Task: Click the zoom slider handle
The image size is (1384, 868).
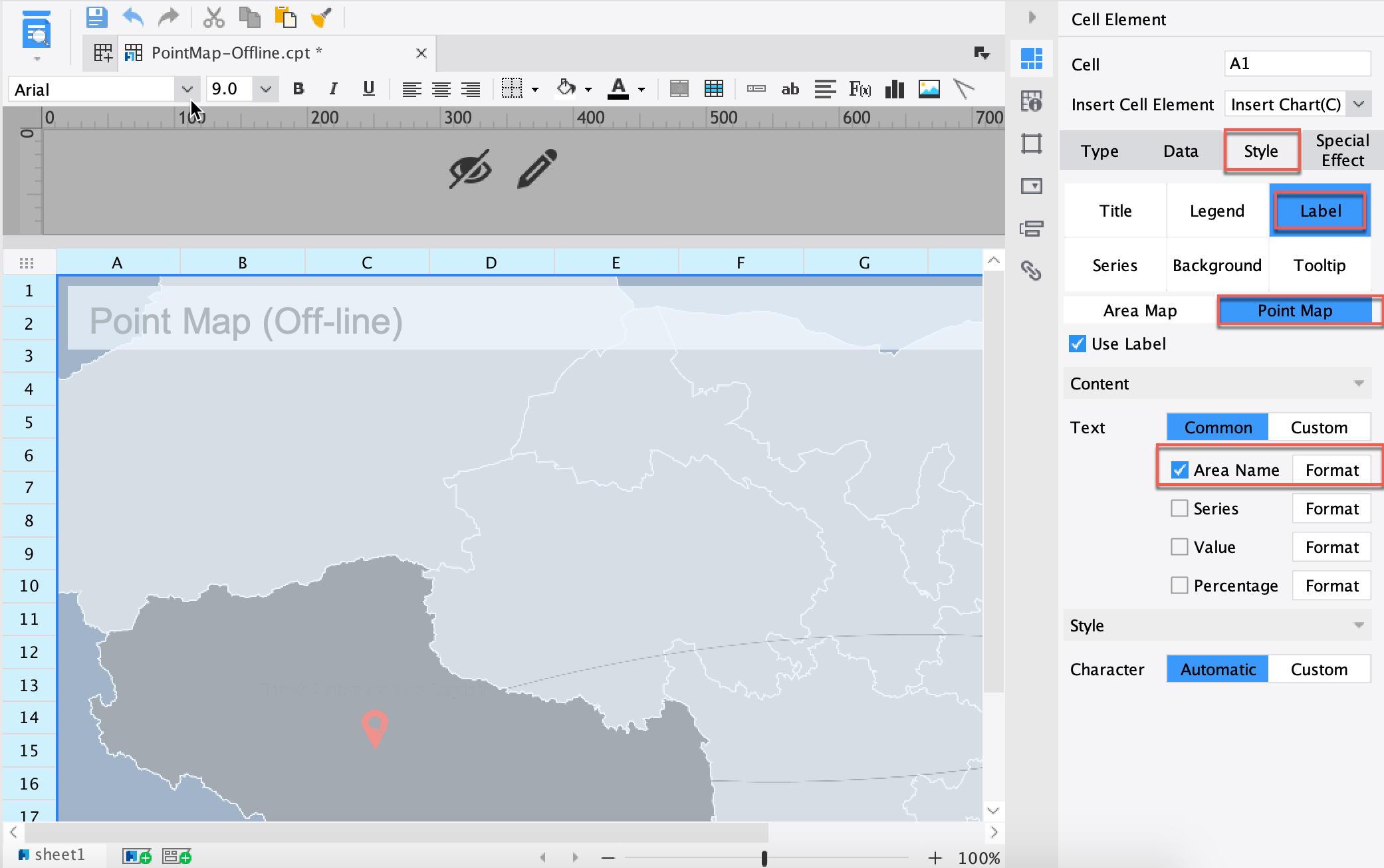Action: pos(764,858)
